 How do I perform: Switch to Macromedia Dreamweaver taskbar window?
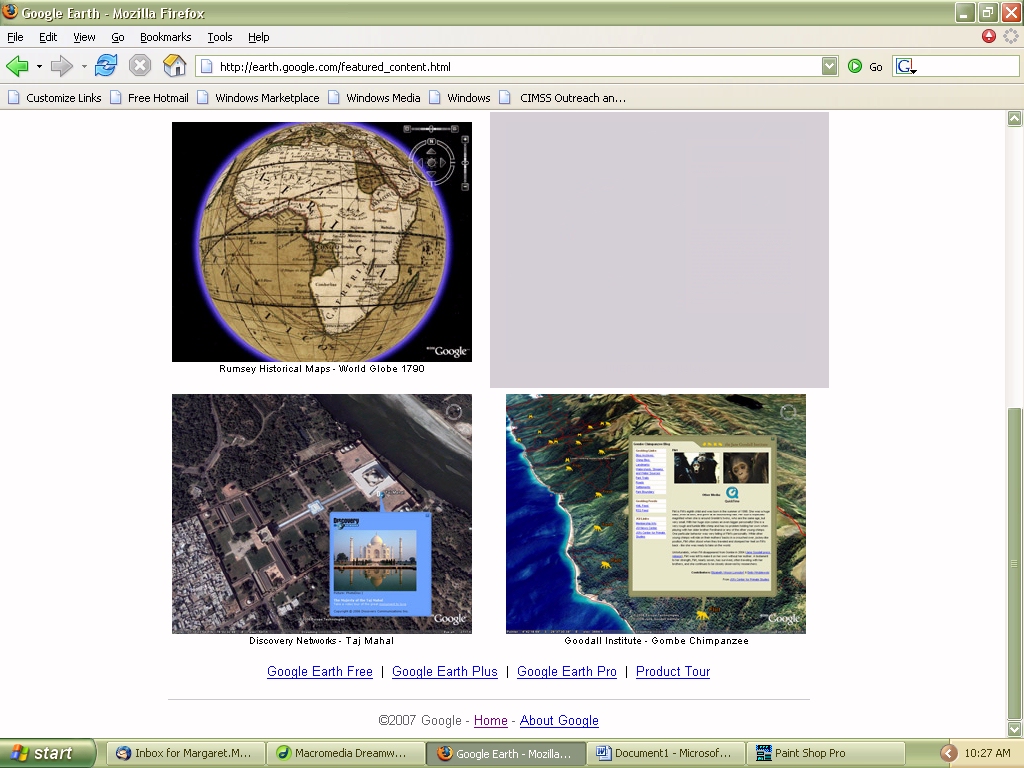[x=345, y=753]
